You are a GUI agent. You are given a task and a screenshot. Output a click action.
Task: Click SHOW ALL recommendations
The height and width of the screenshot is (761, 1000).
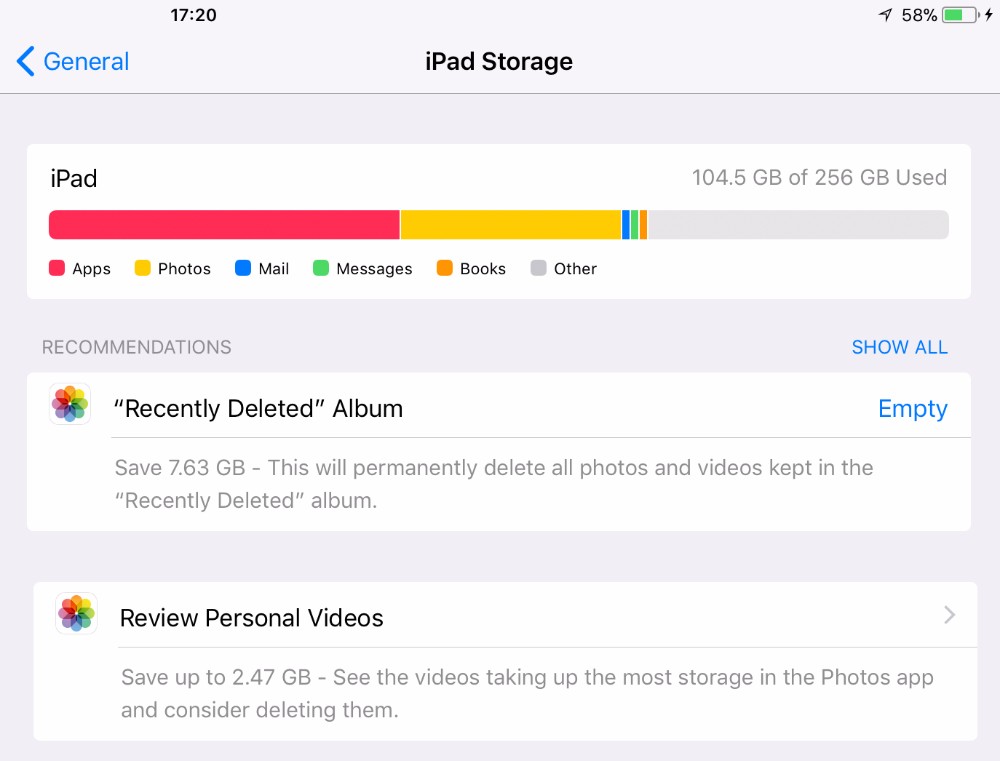tap(900, 347)
